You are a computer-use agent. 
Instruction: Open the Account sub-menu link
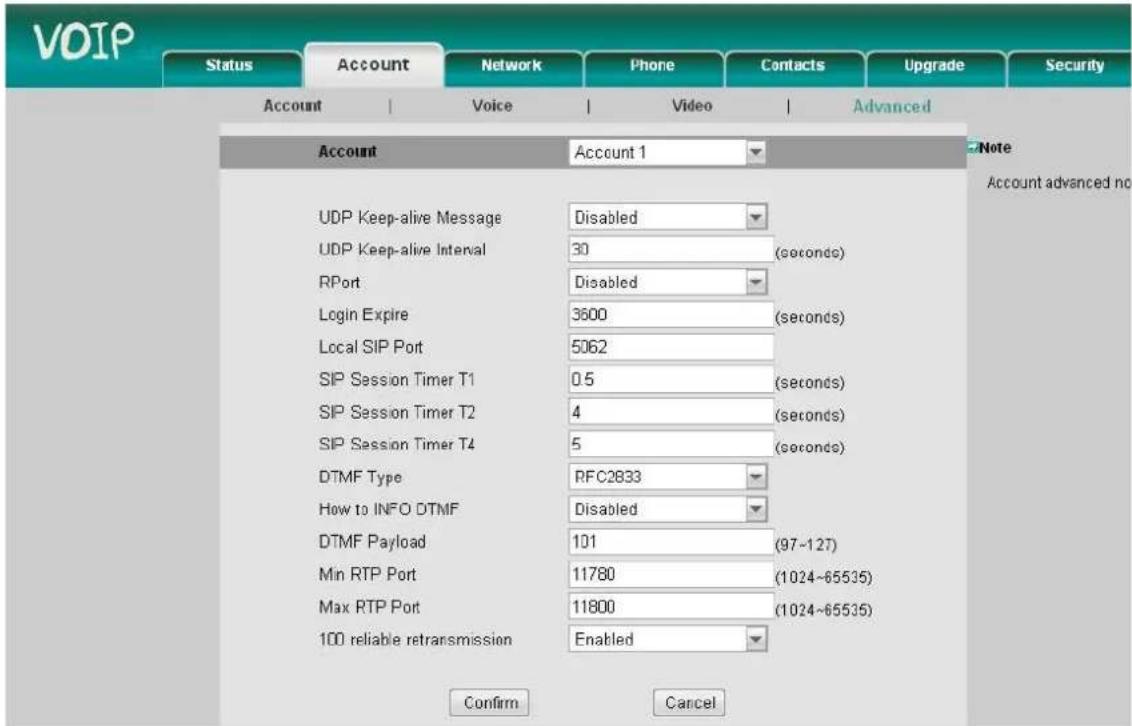[292, 106]
